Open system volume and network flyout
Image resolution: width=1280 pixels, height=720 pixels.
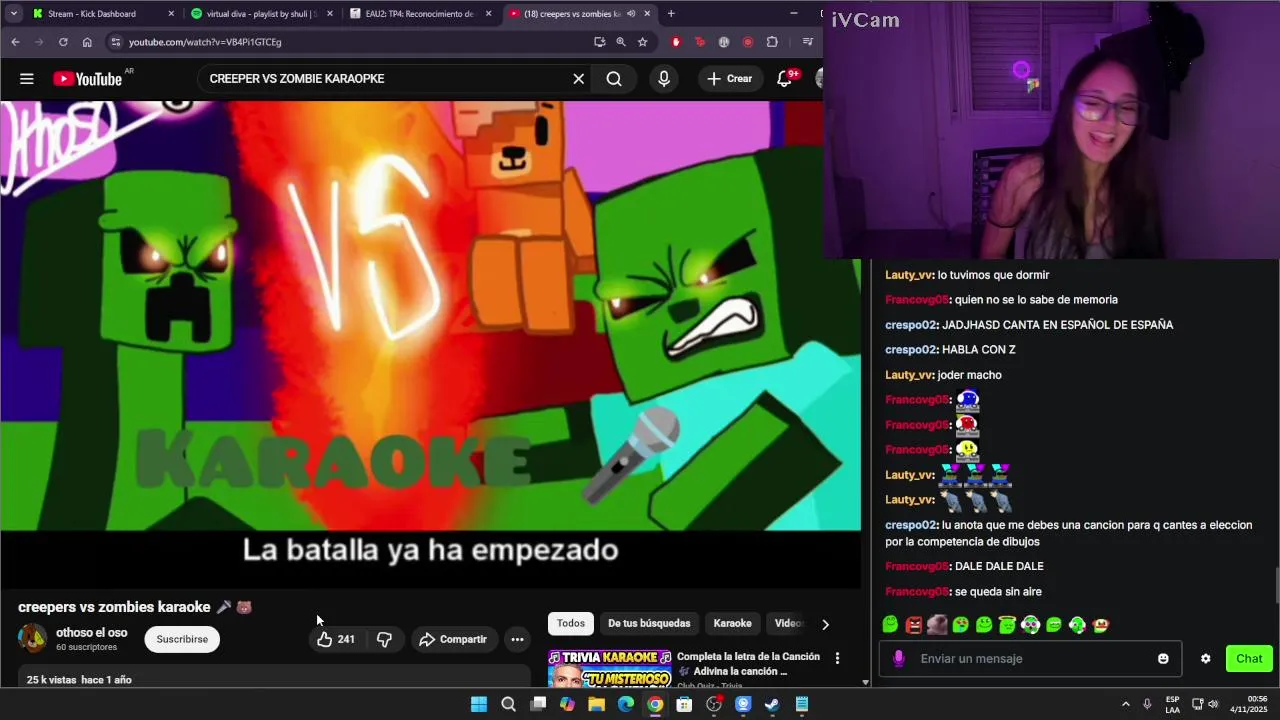[x=1205, y=704]
